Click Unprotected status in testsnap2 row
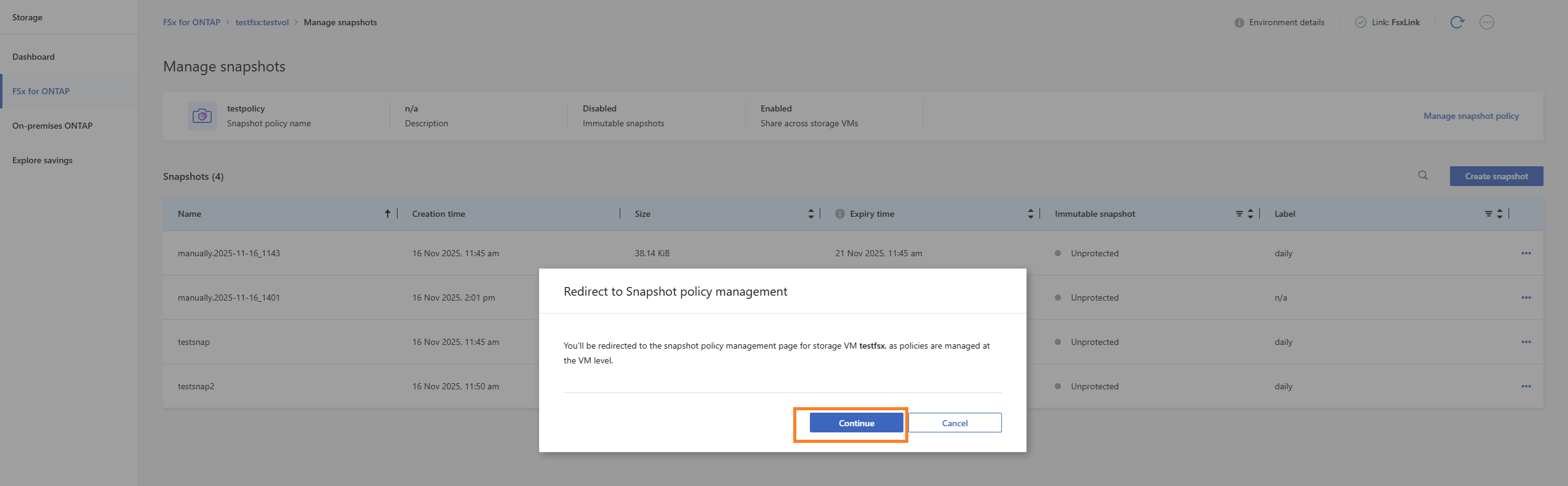This screenshot has width=1568, height=486. click(x=1094, y=386)
